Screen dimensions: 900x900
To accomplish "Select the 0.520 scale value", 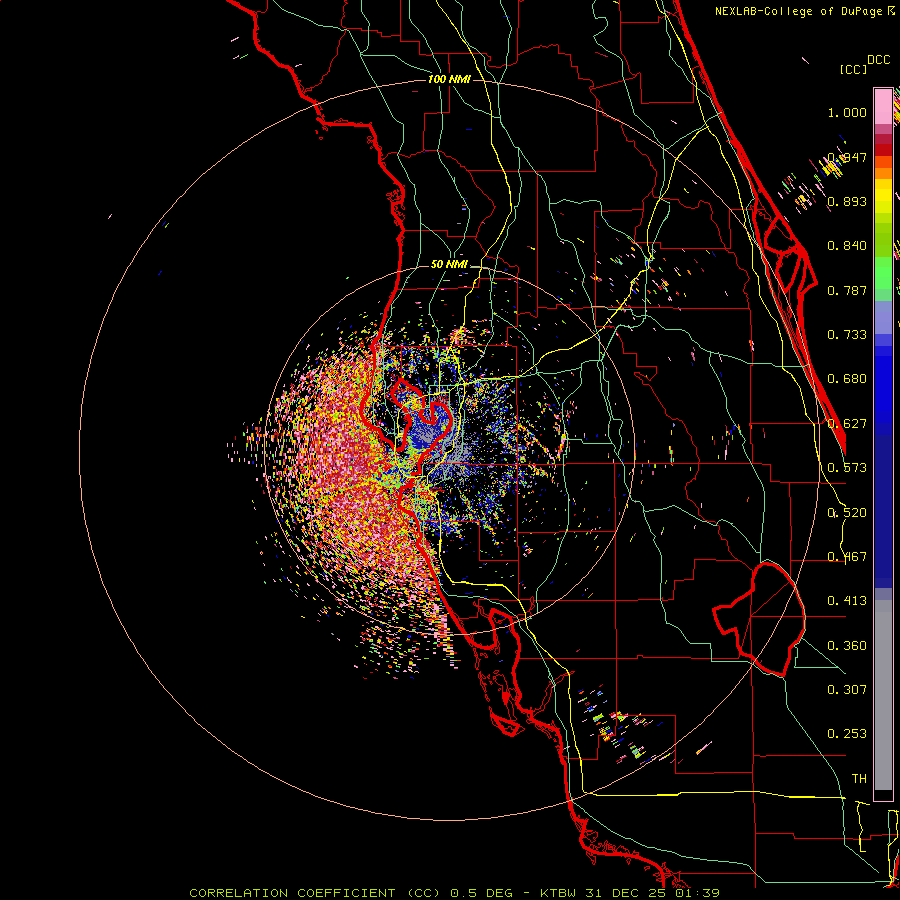I will [x=847, y=513].
